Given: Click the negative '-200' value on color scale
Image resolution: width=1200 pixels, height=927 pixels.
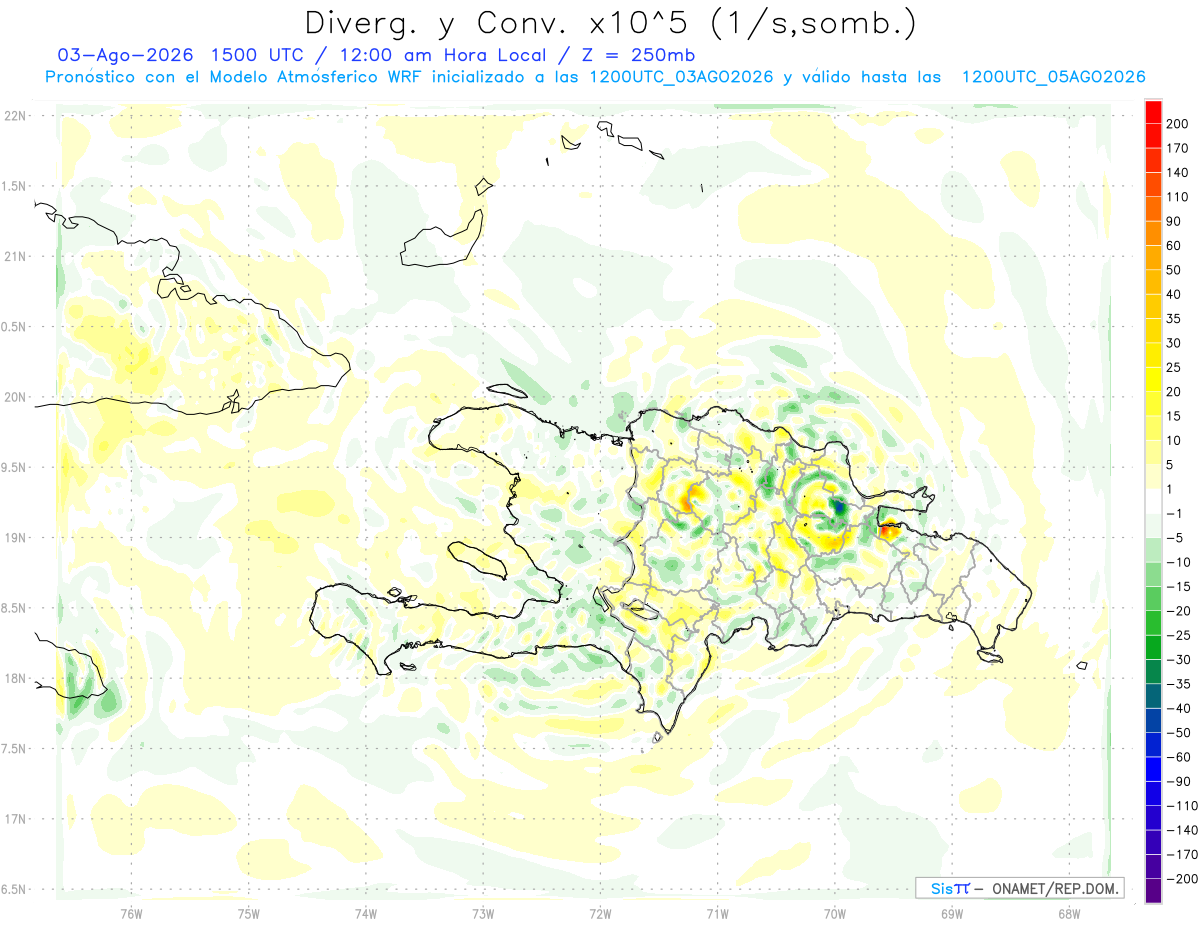Looking at the screenshot, I should pos(1181,879).
